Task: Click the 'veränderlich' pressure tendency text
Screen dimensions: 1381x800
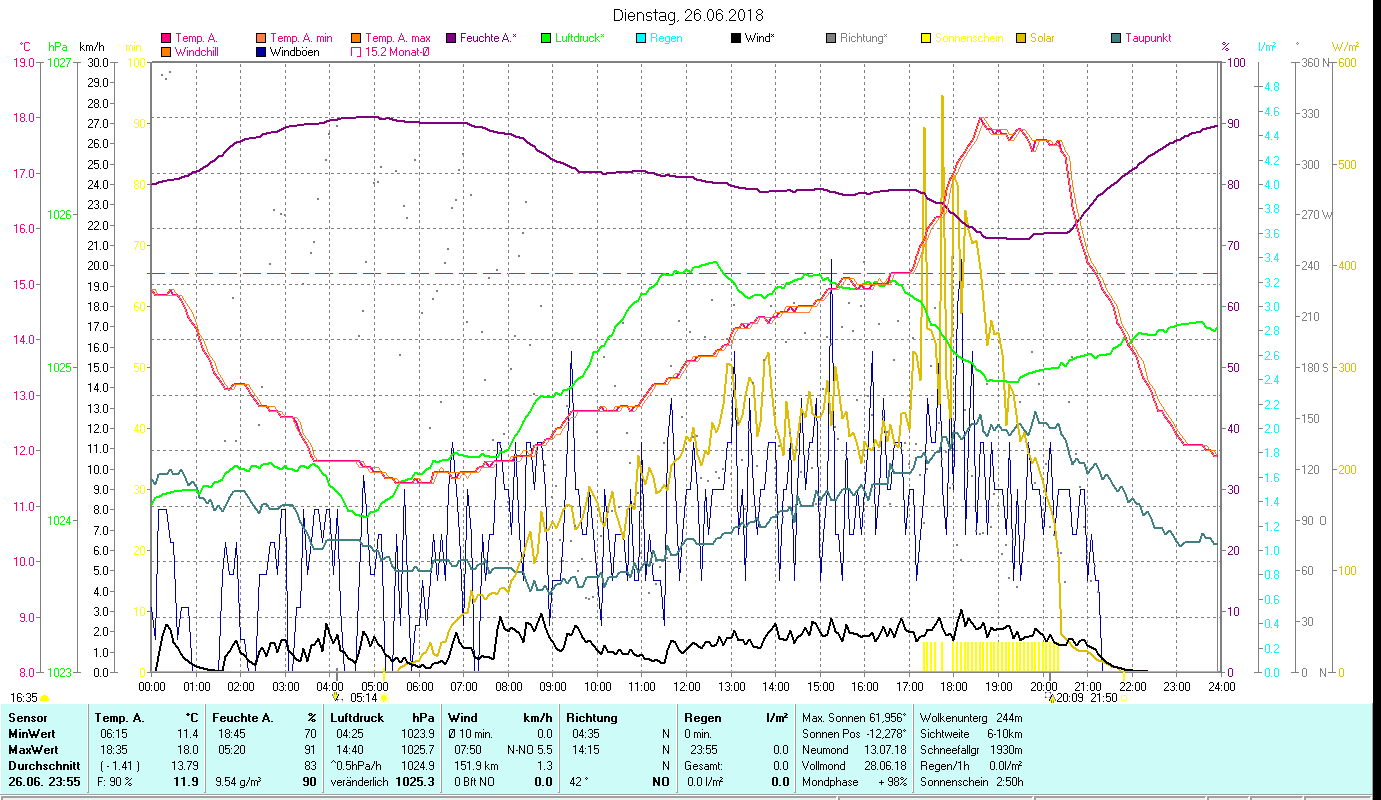Action: 359,782
